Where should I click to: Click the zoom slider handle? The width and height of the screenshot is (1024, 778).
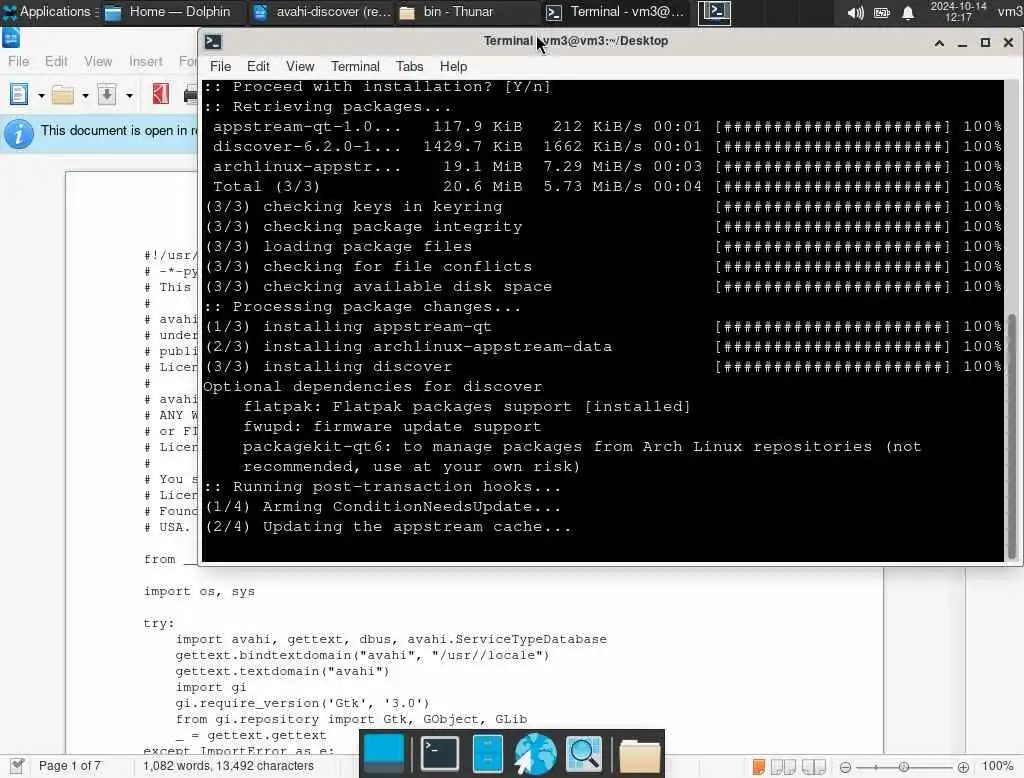point(904,767)
